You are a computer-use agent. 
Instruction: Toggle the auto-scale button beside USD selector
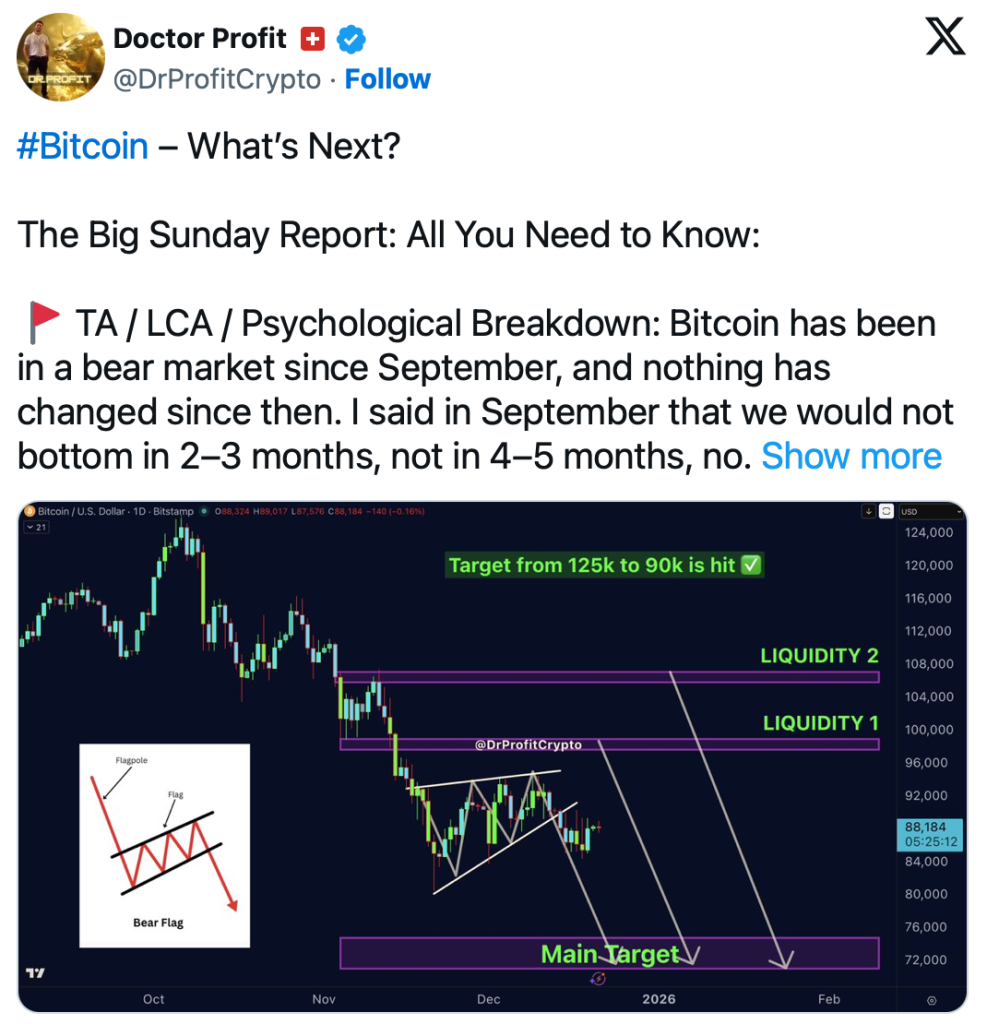[885, 511]
